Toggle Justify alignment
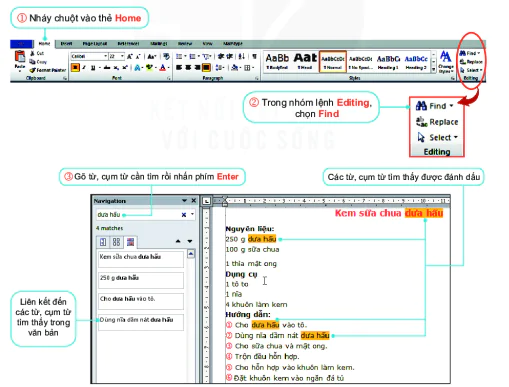The height and width of the screenshot is (387, 509). (207, 68)
